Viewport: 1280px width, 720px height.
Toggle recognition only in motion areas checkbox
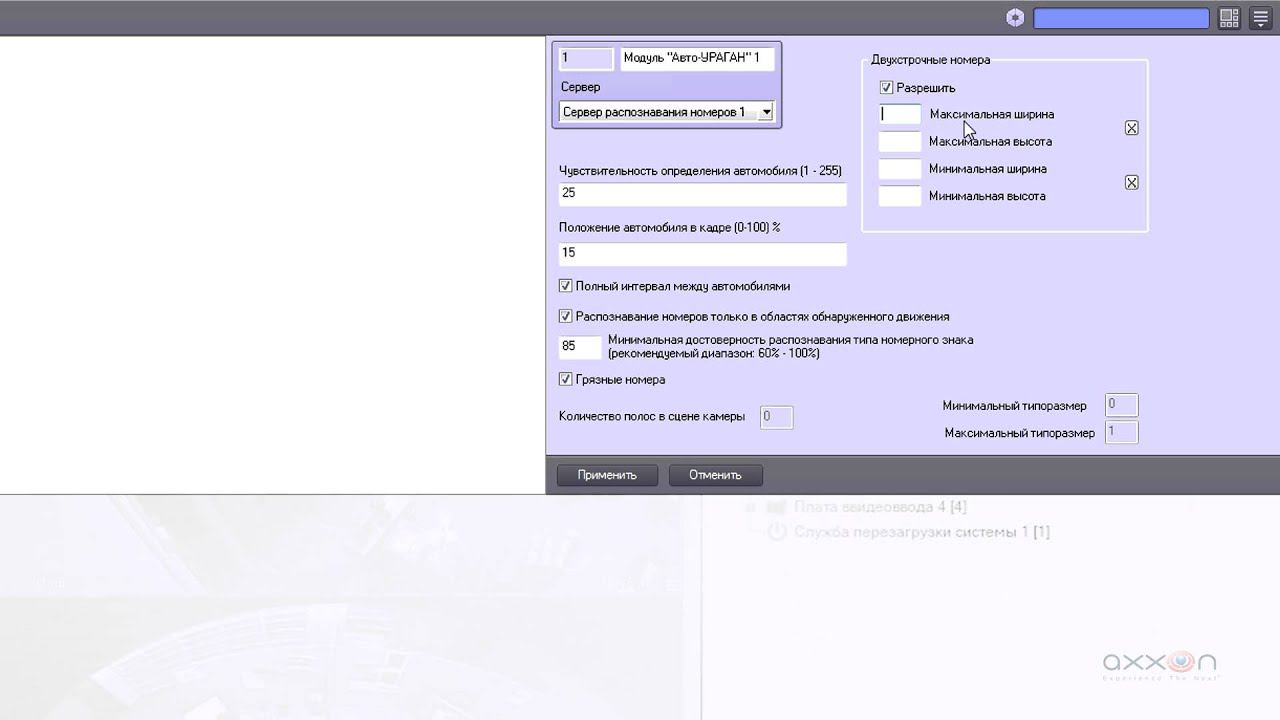tap(565, 316)
